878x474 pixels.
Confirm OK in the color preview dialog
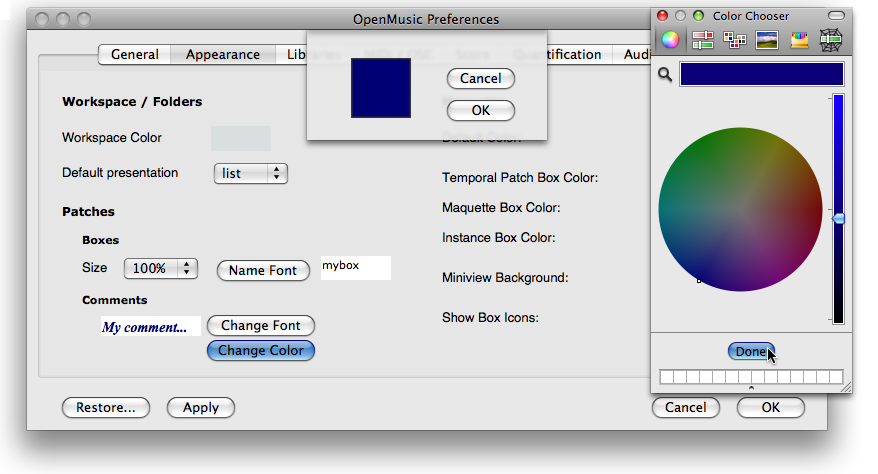pyautogui.click(x=480, y=110)
